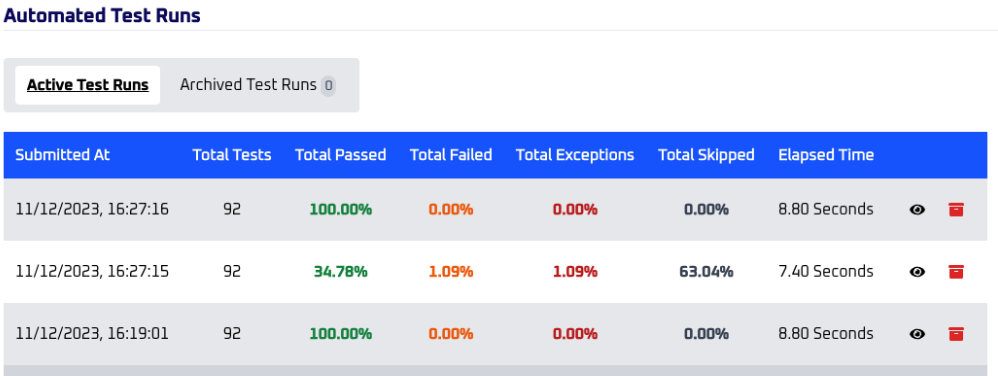
Task: Click the Total Failed column header
Action: pos(451,155)
